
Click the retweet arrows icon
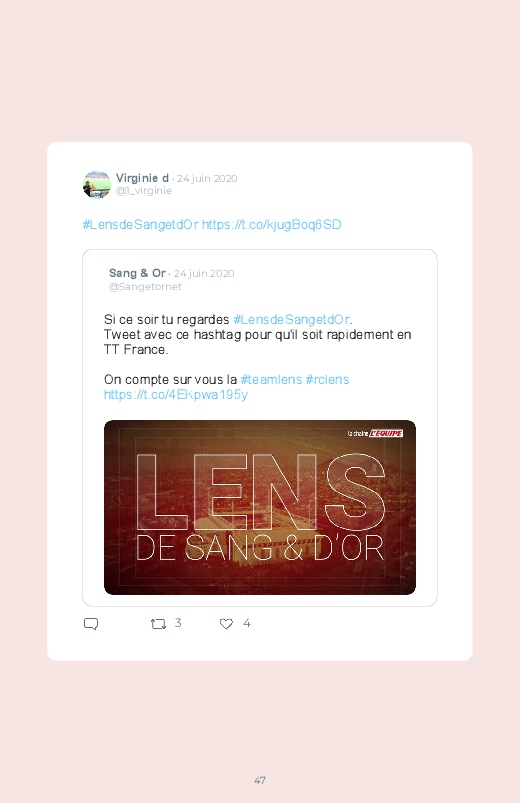(158, 624)
